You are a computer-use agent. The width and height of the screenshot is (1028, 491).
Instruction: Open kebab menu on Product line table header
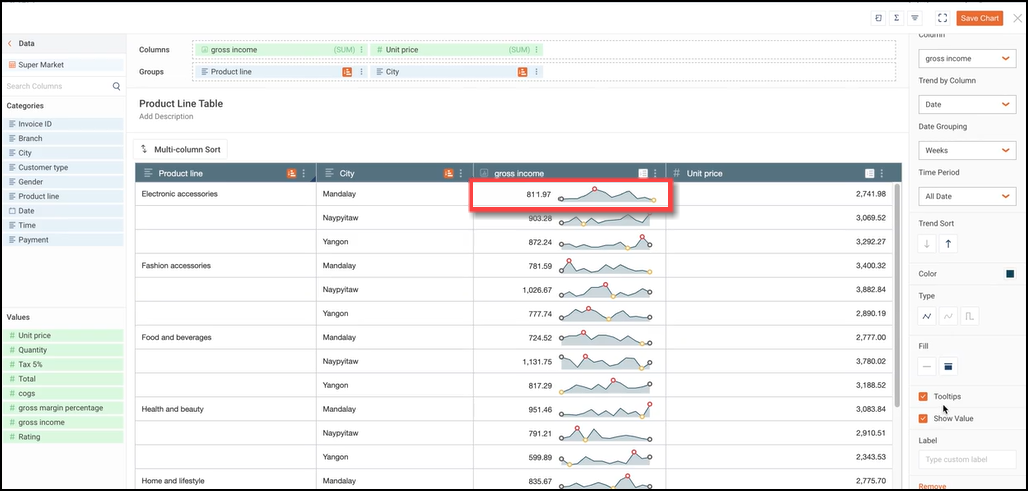pos(304,173)
